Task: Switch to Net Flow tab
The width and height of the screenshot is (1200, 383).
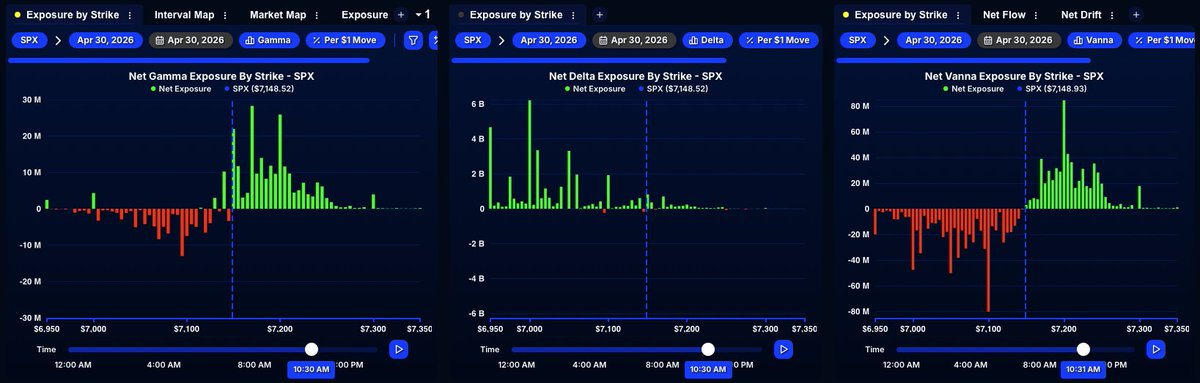Action: coord(1004,15)
